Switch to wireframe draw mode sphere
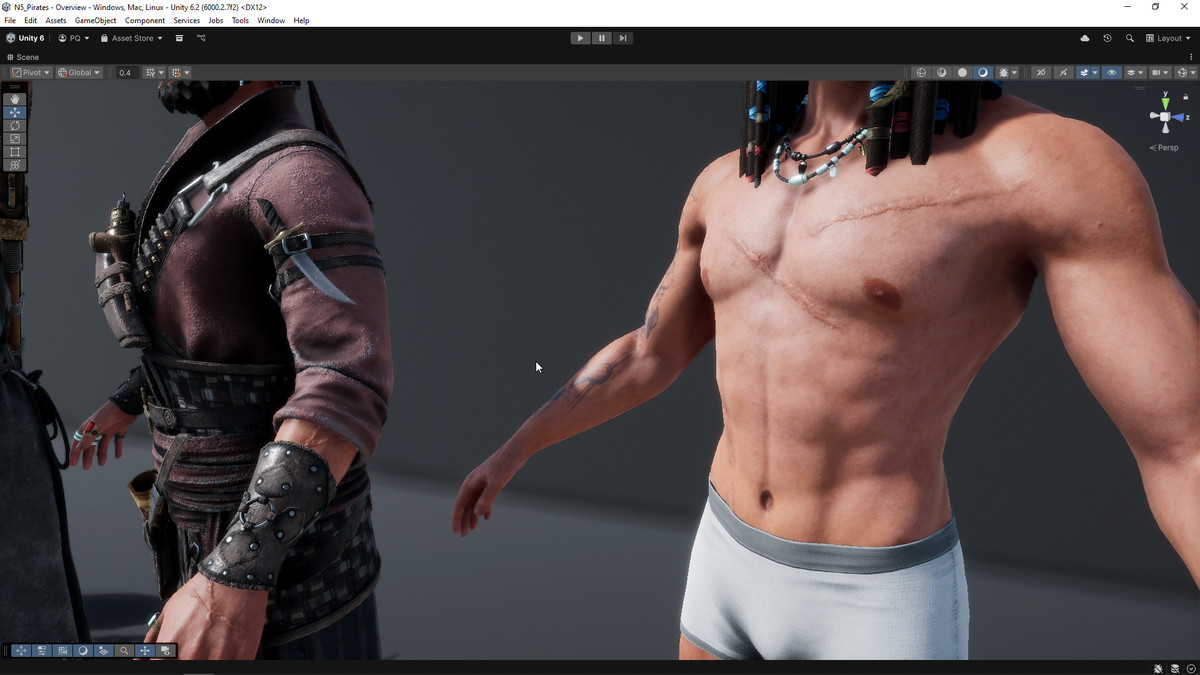The image size is (1200, 675). (x=921, y=73)
